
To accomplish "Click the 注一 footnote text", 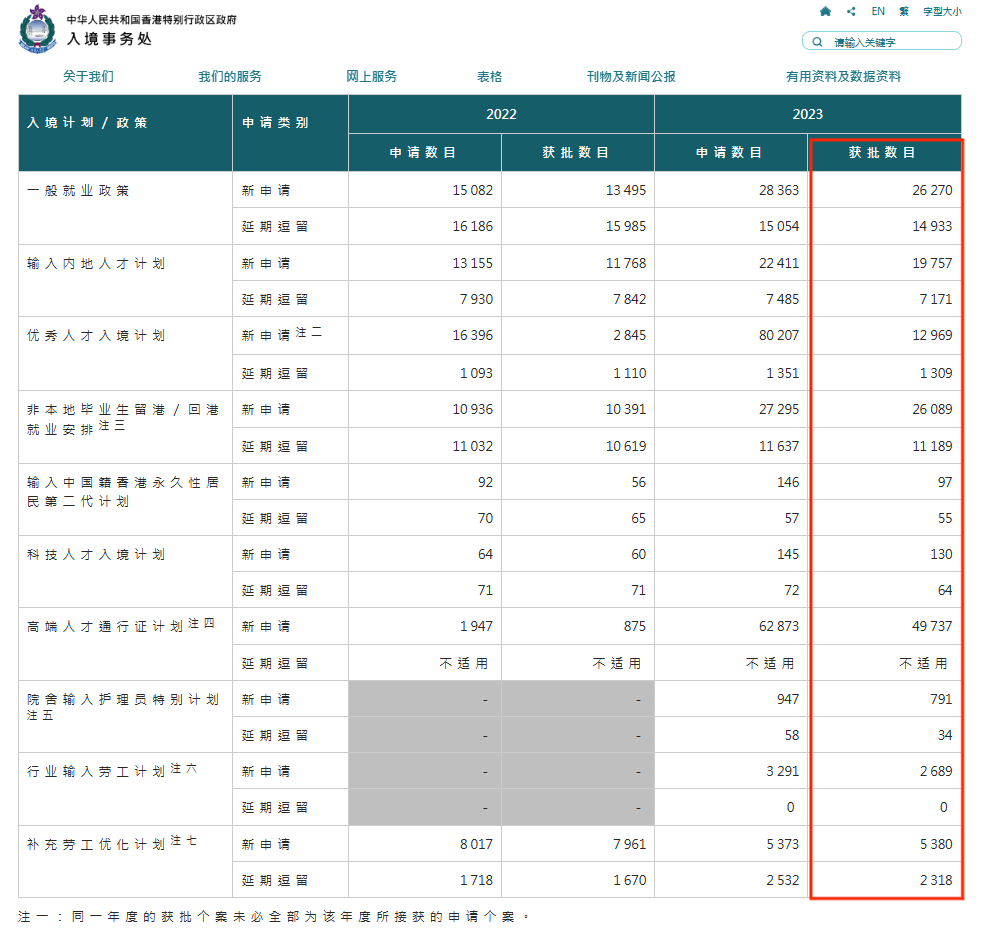I will [x=273, y=917].
